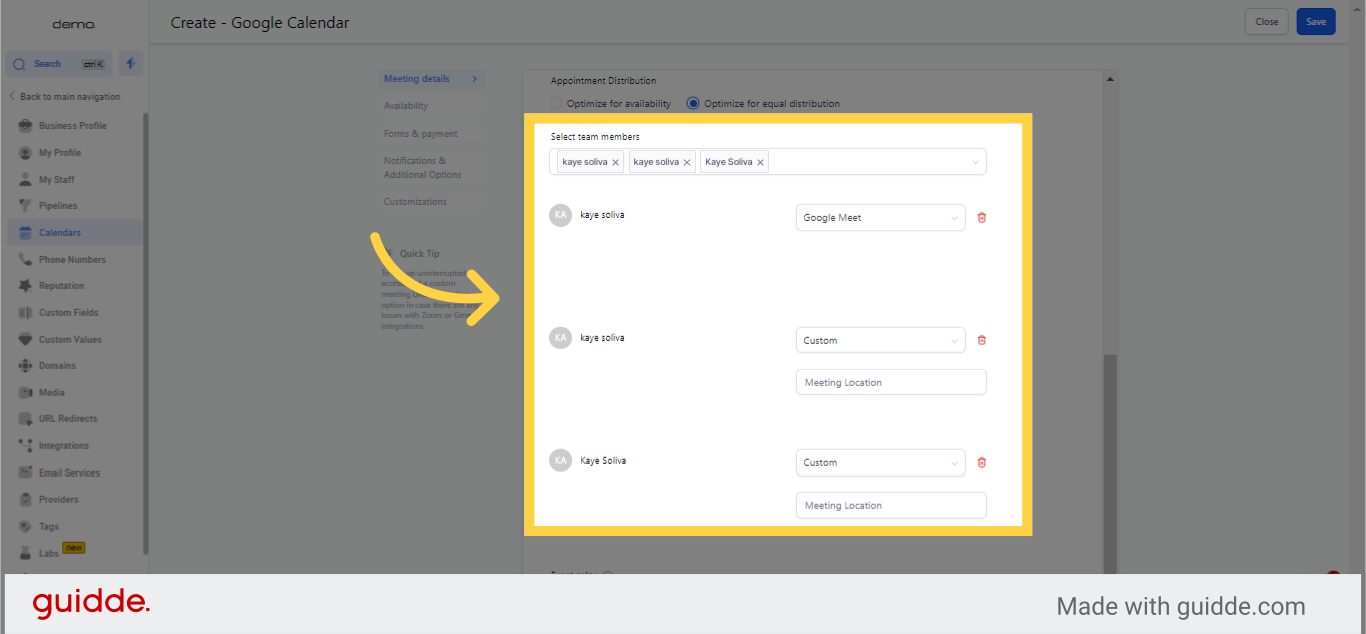1366x634 pixels.
Task: Click trash icon beside second Custom dropdown
Action: (981, 463)
